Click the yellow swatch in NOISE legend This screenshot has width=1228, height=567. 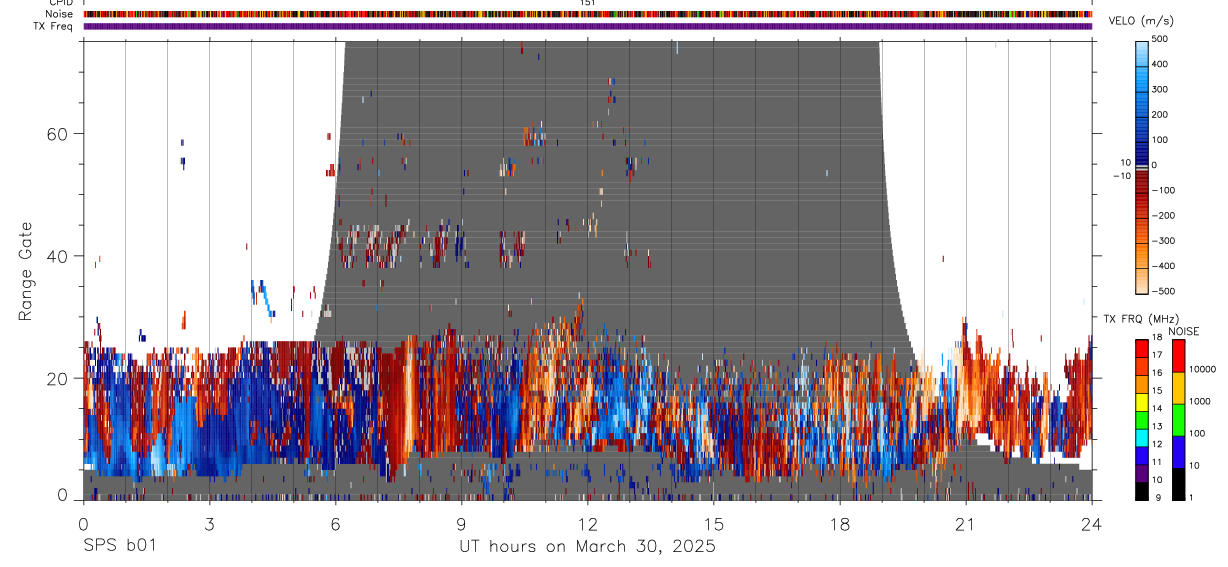coord(1178,387)
